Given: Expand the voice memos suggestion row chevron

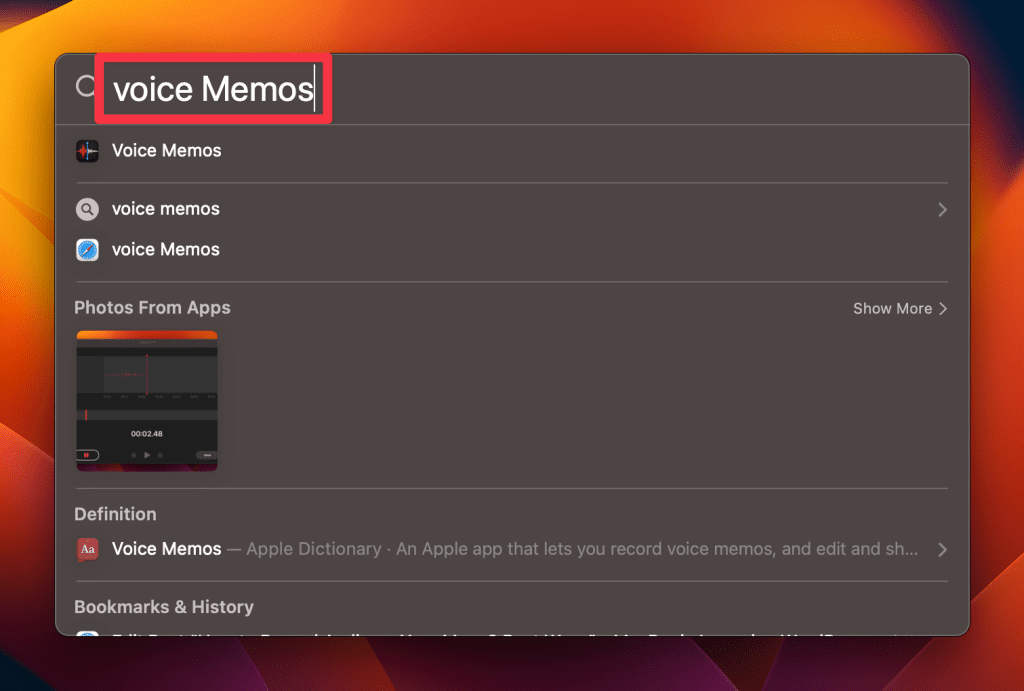Looking at the screenshot, I should click(x=941, y=210).
